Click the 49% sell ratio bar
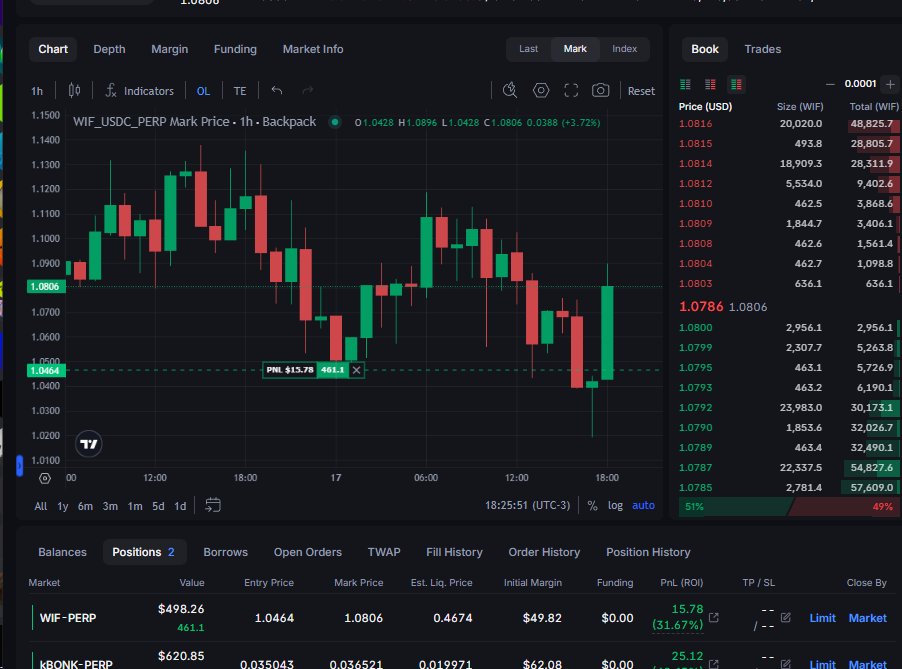This screenshot has height=669, width=902. [x=844, y=507]
